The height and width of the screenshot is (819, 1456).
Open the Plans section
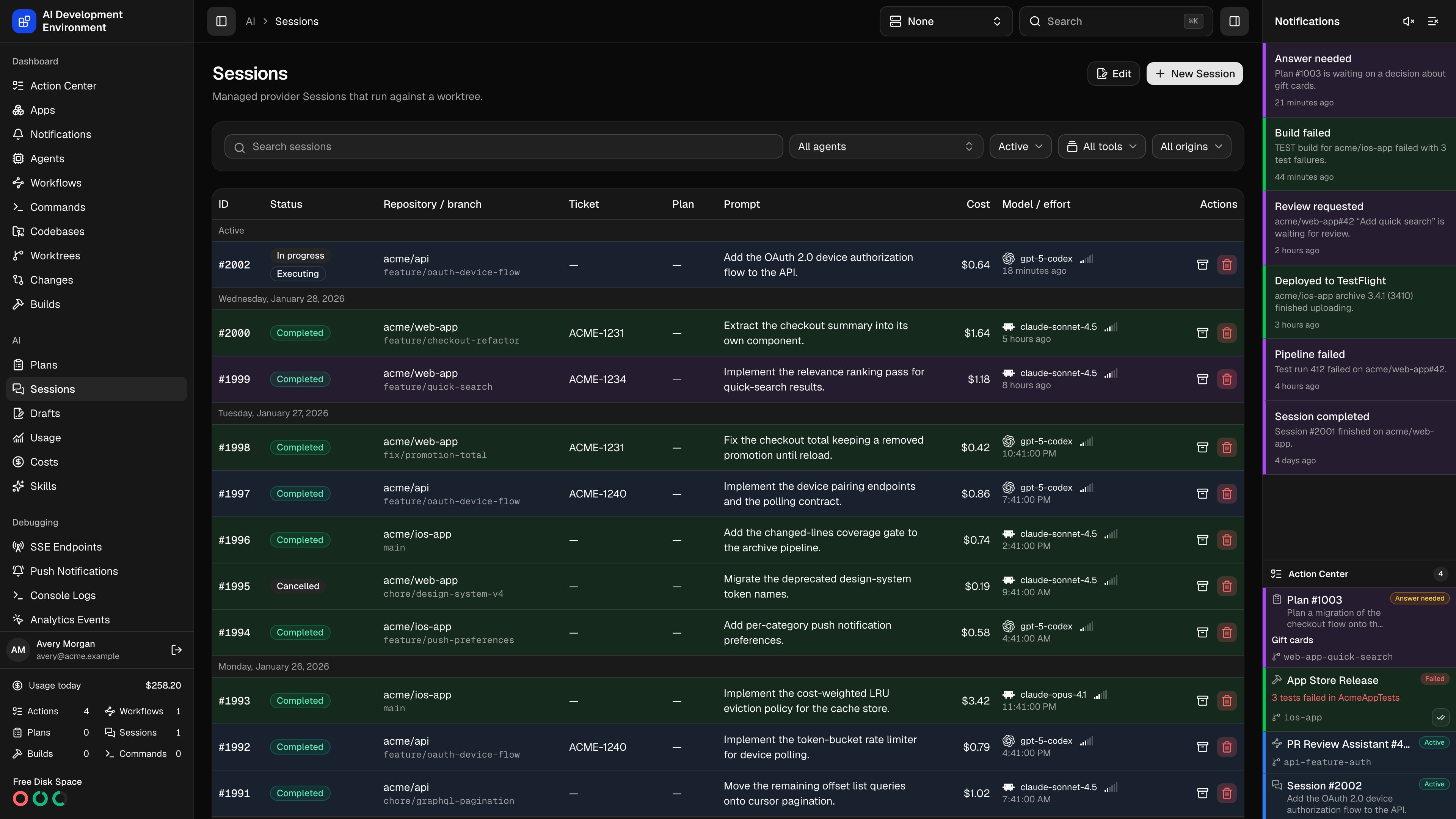click(x=96, y=365)
